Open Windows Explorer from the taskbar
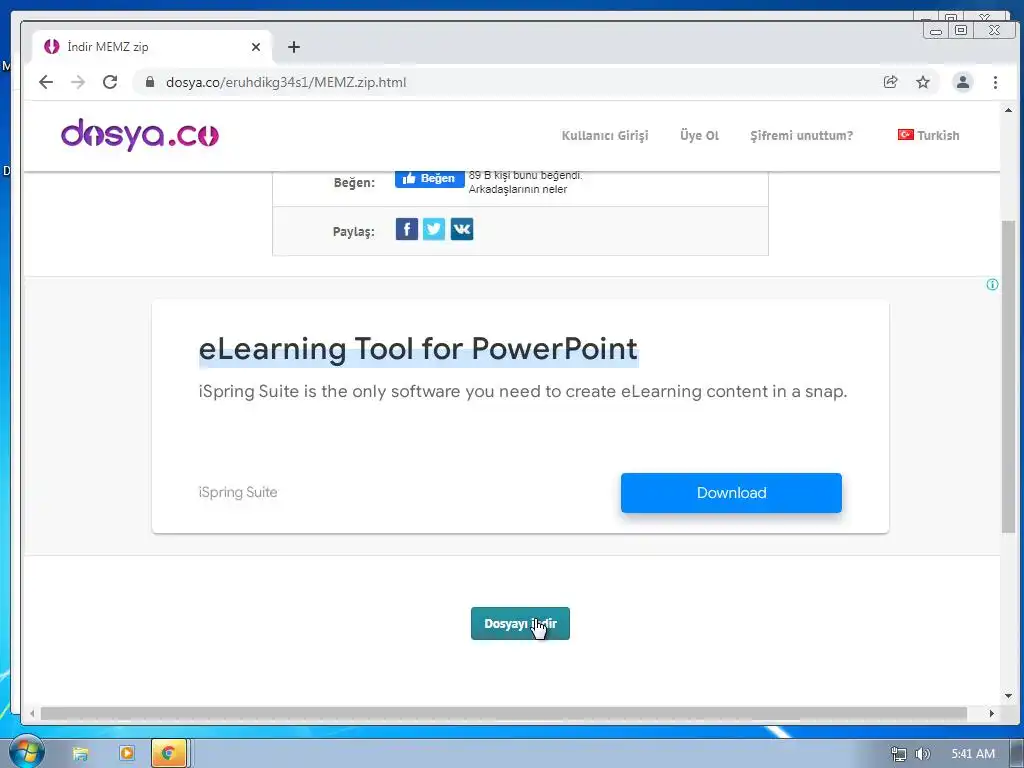The height and width of the screenshot is (768, 1024). click(80, 754)
